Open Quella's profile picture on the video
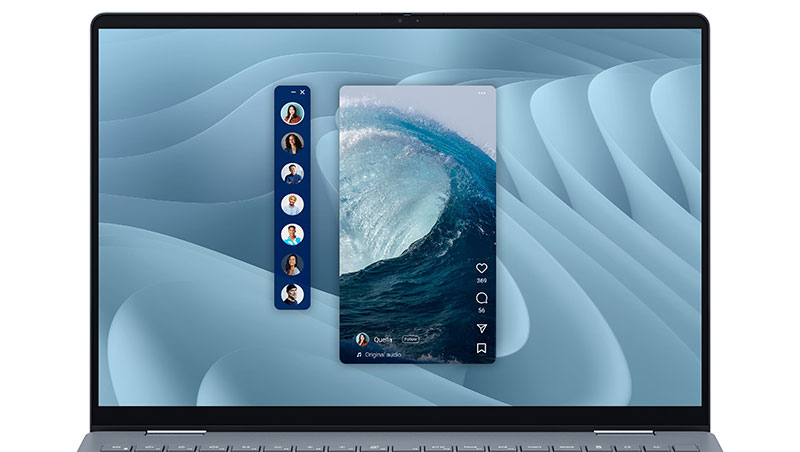The image size is (800, 452). point(362,339)
